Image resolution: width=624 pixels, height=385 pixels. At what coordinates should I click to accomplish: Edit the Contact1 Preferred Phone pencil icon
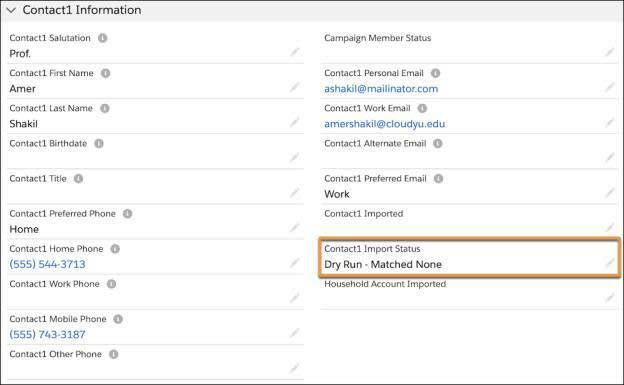[294, 228]
